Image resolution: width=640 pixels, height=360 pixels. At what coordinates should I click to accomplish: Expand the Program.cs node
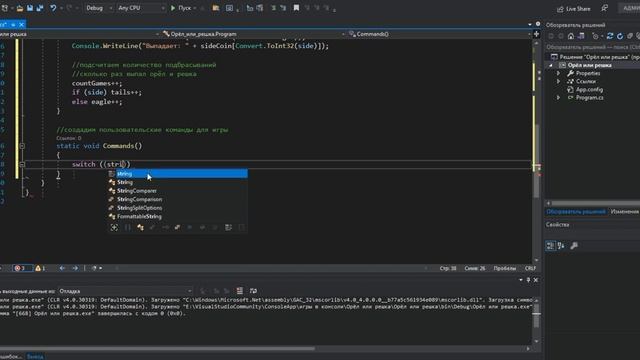pyautogui.click(x=558, y=98)
